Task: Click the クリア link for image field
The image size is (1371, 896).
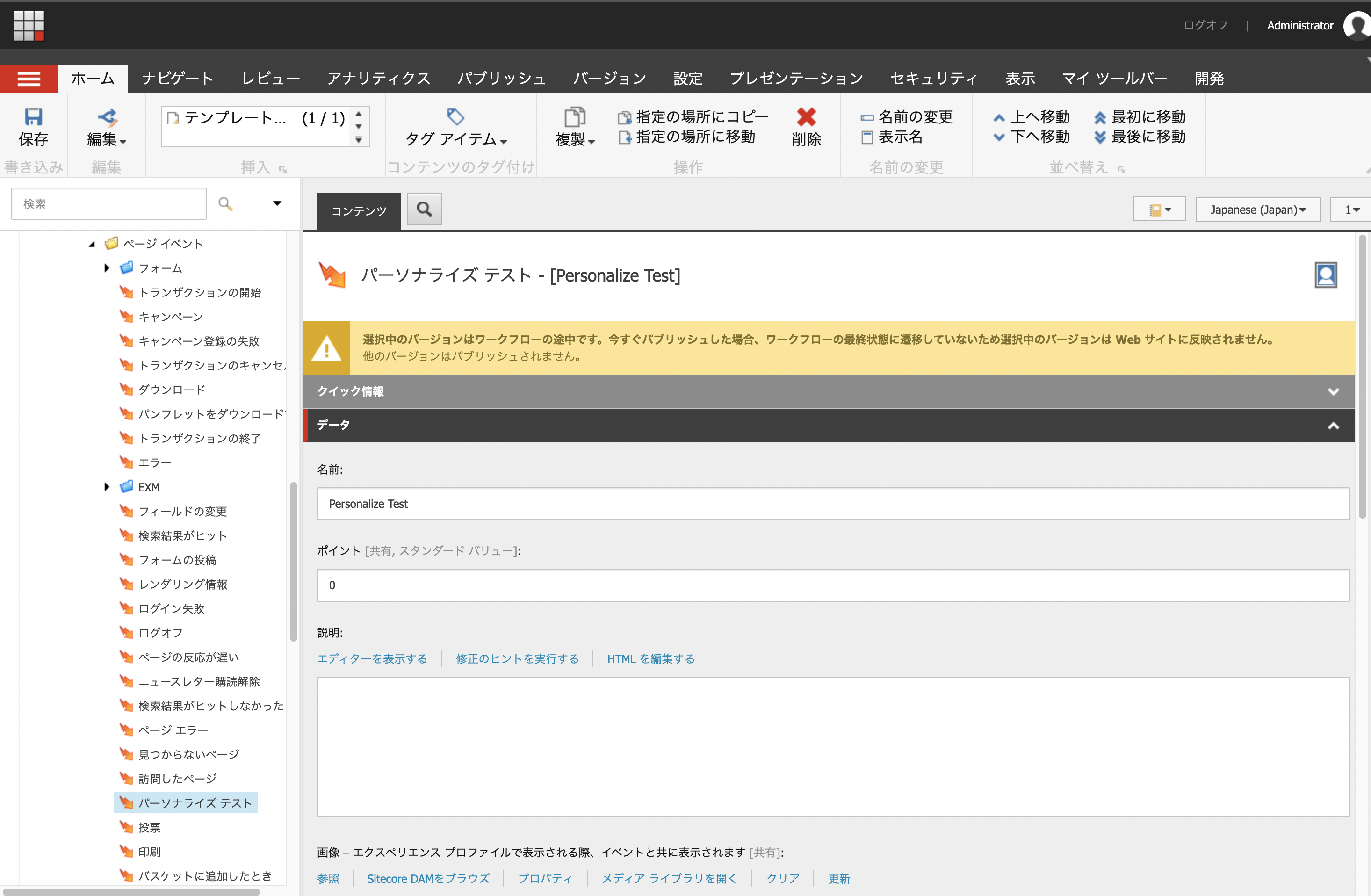Action: (782, 878)
